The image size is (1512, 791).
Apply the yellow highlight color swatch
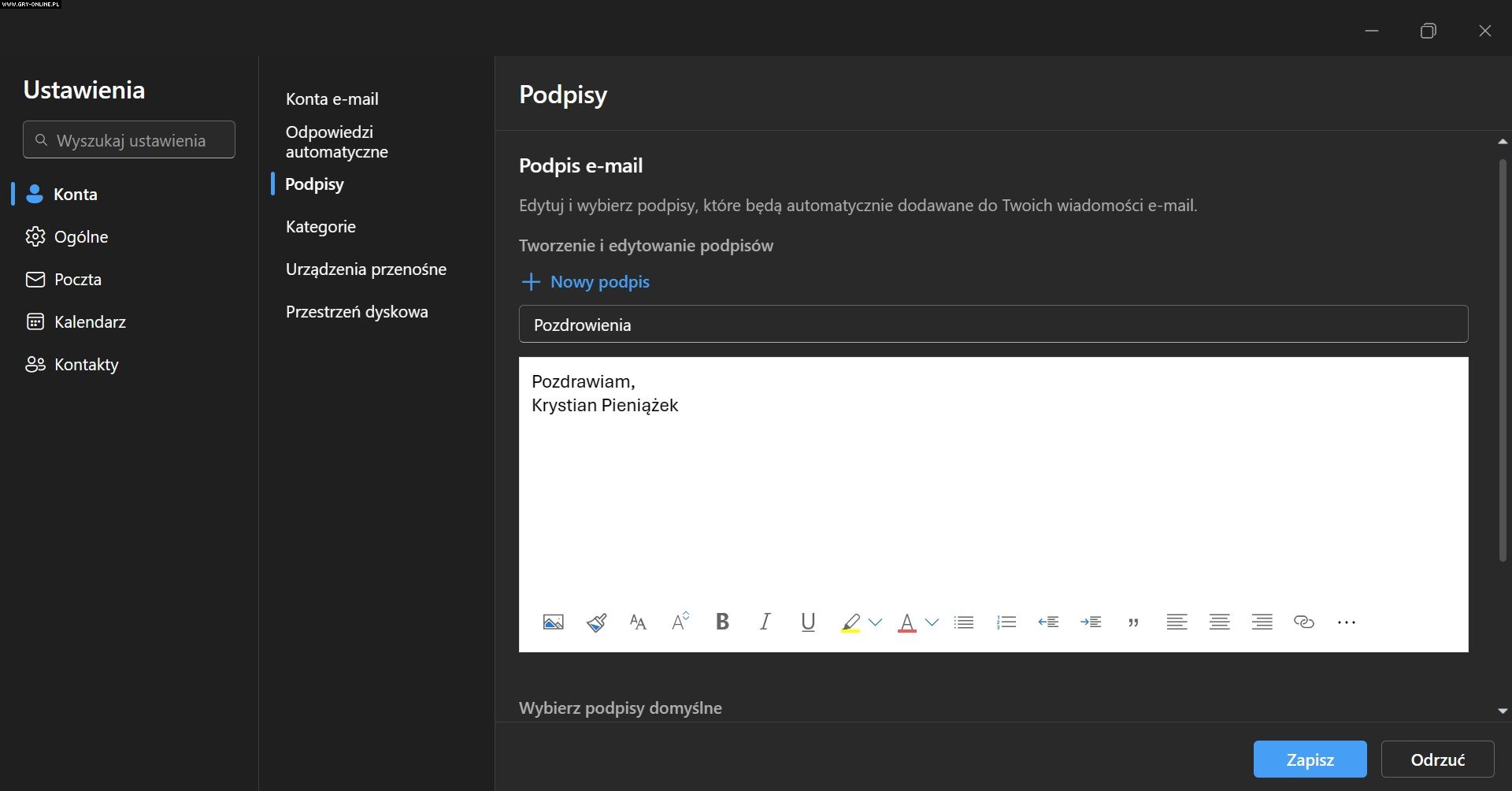pyautogui.click(x=850, y=622)
